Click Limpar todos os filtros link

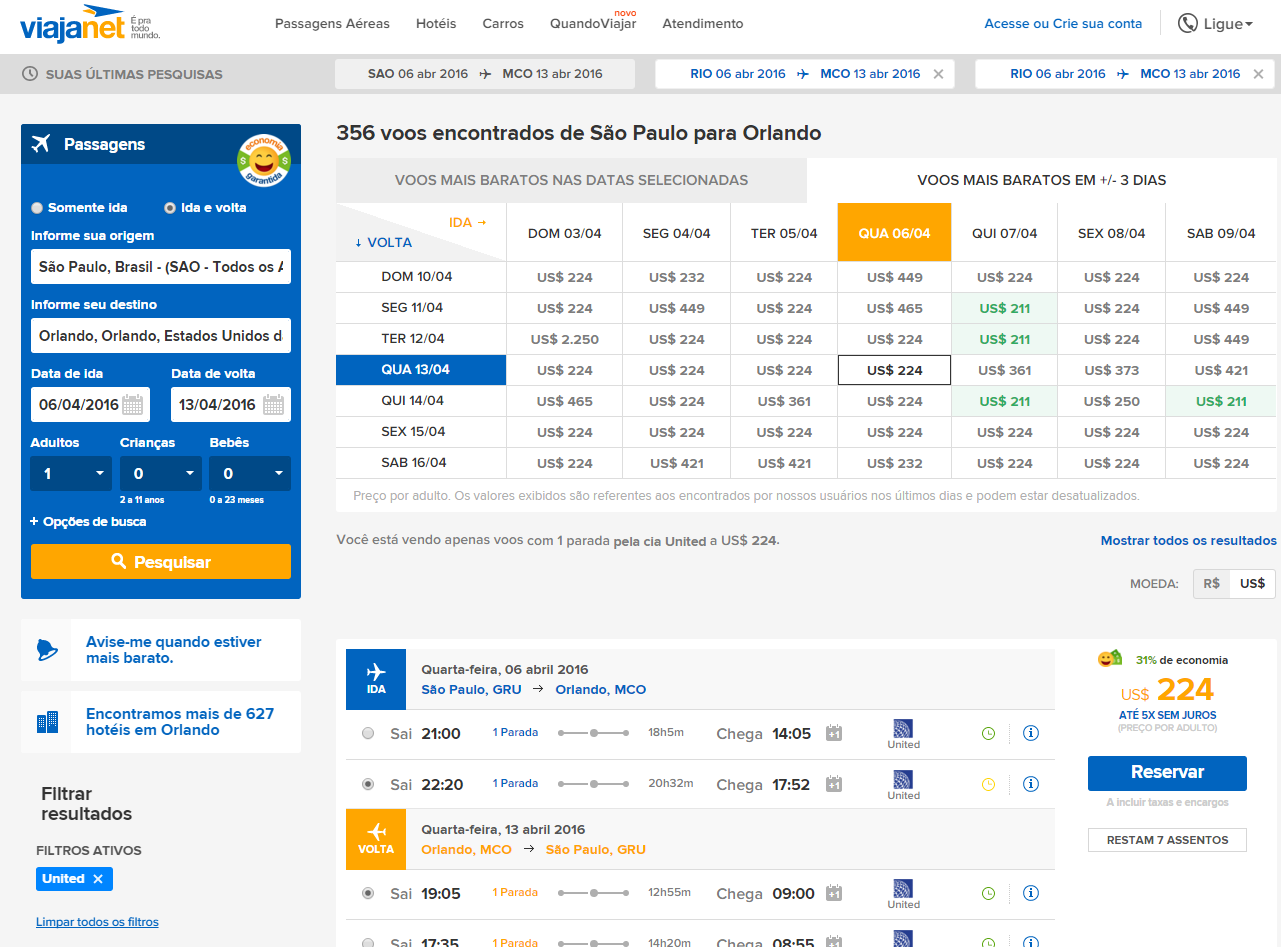(x=97, y=922)
